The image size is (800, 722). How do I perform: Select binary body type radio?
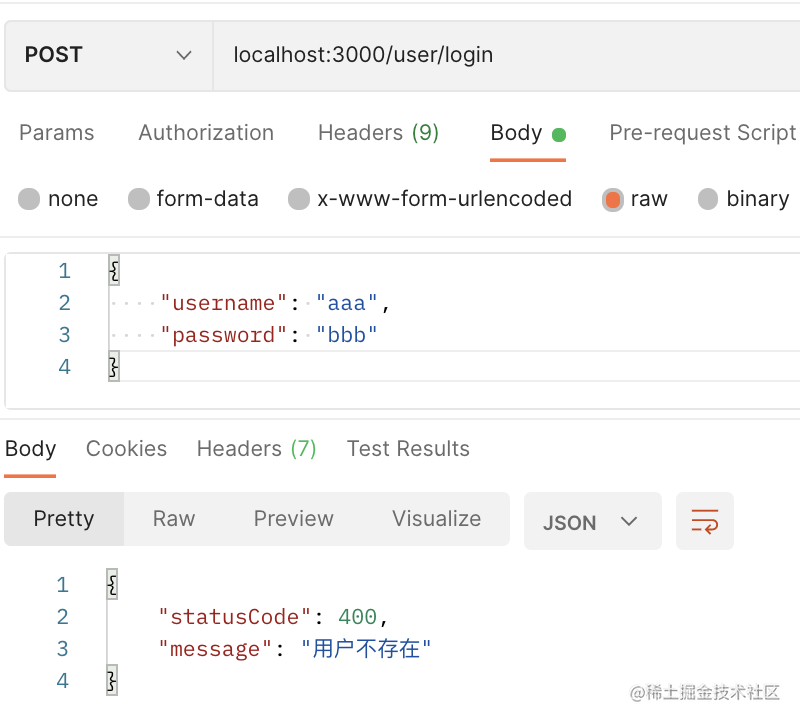pos(708,199)
